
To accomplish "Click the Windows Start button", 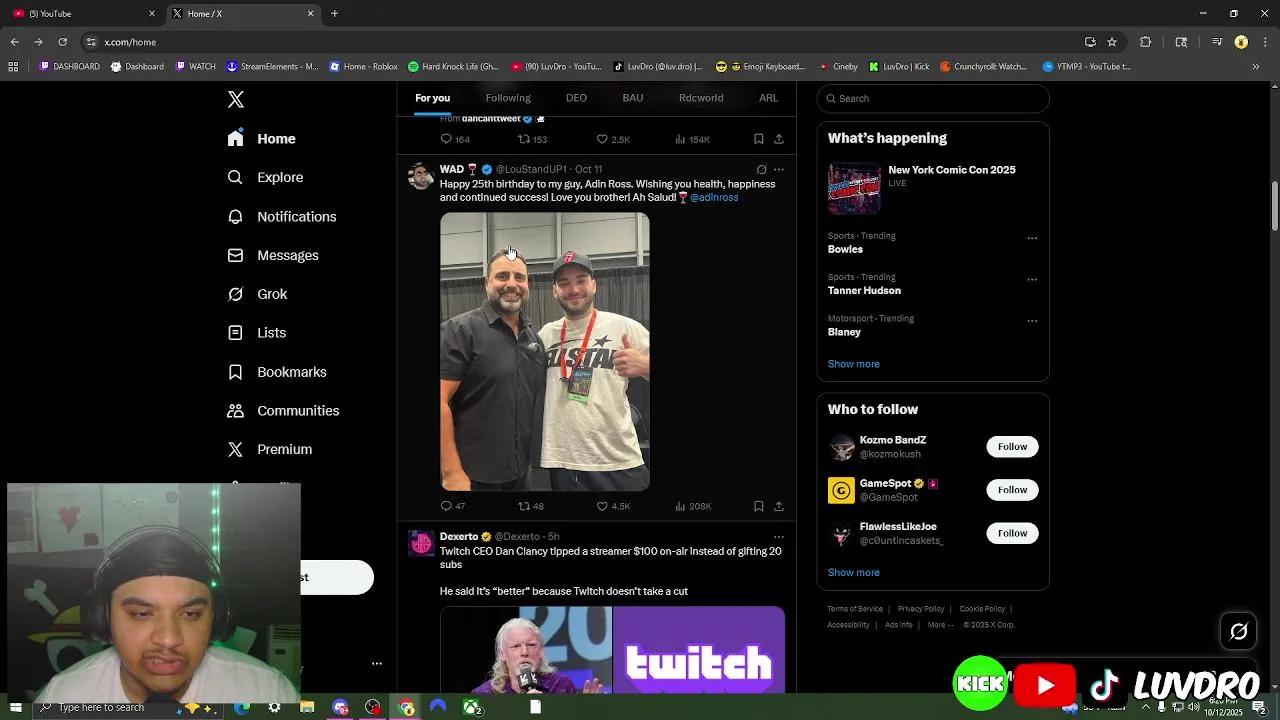I will point(15,708).
